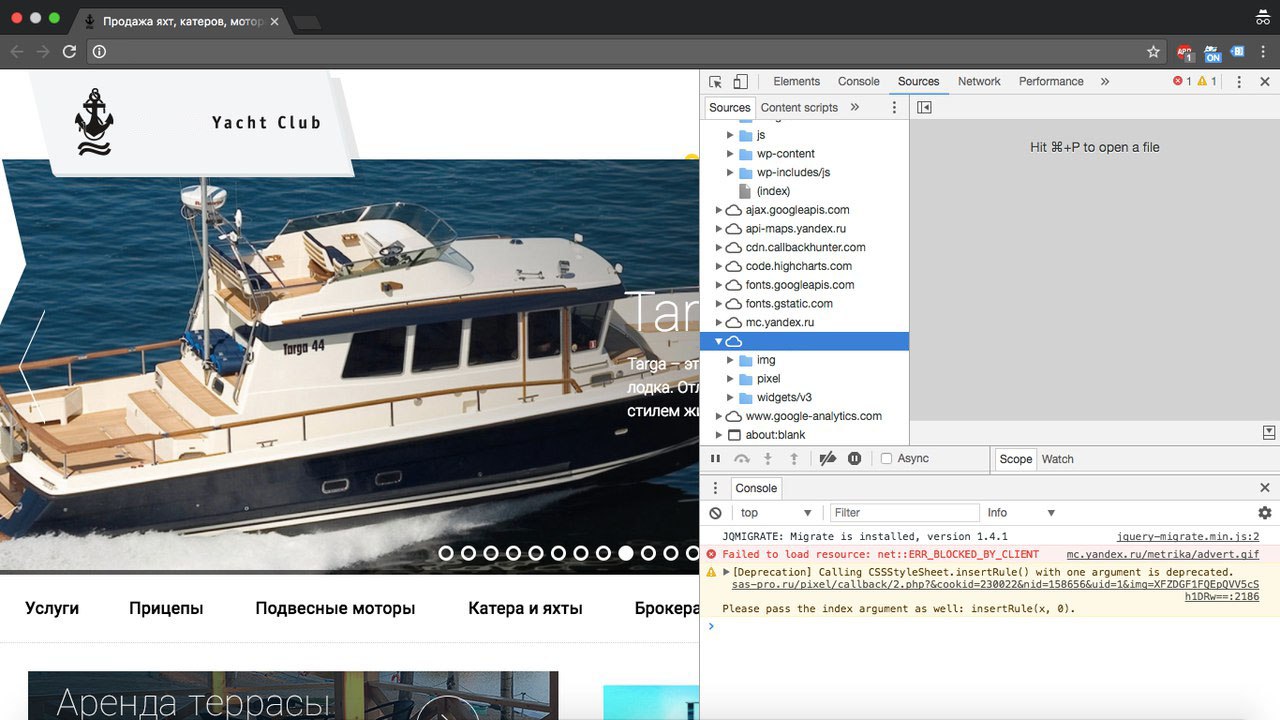Screen dimensions: 1280x720
Task: Click the red error count indicator
Action: pyautogui.click(x=1182, y=82)
